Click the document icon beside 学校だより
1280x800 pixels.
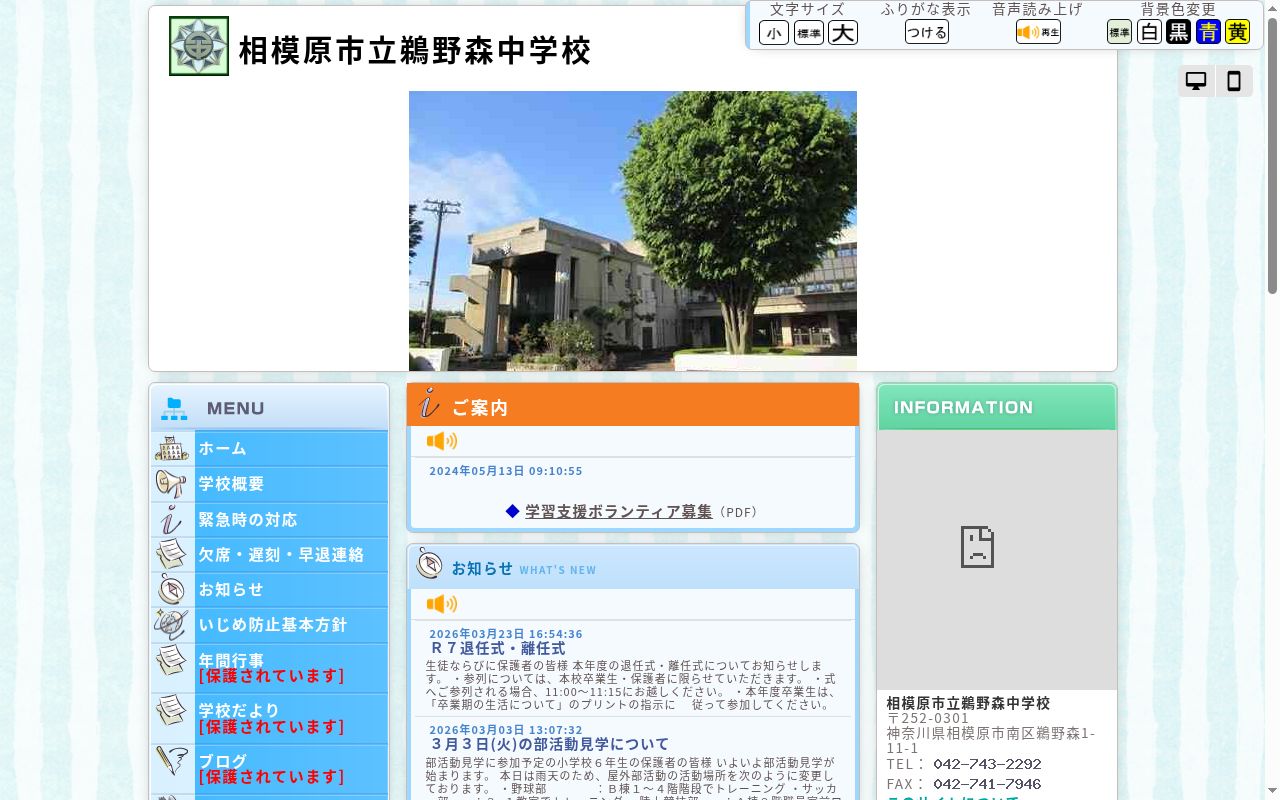pyautogui.click(x=172, y=710)
